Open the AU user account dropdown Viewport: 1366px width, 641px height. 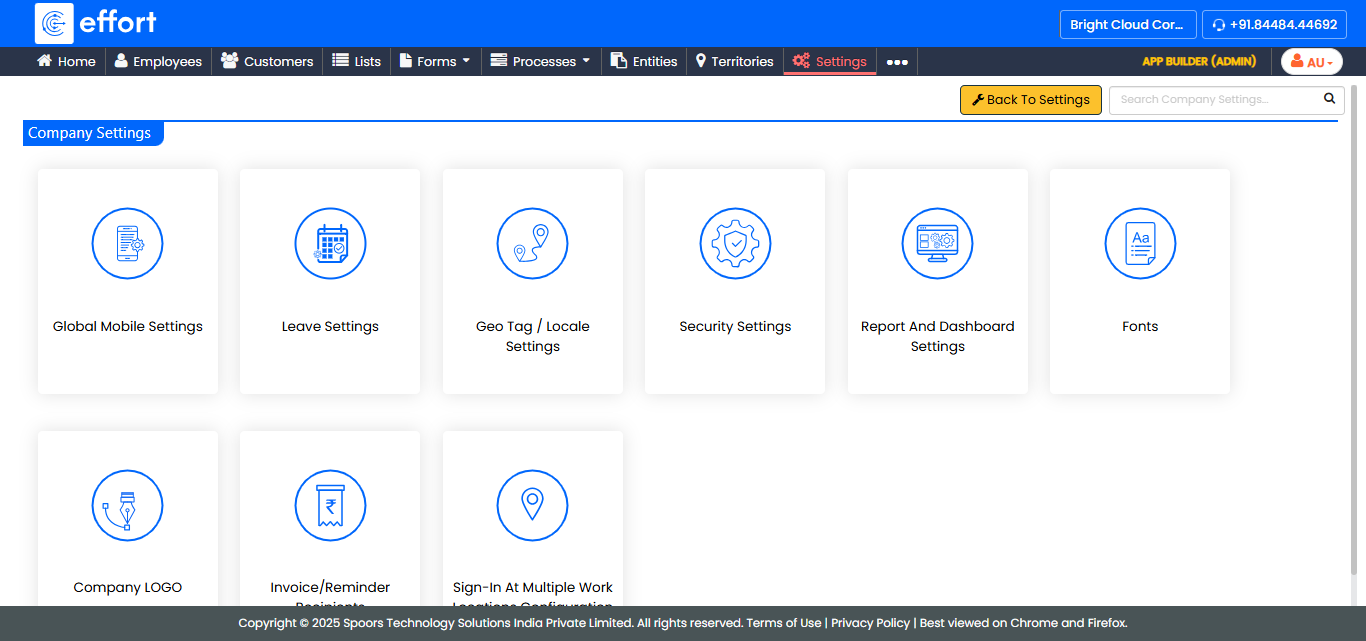click(1311, 62)
